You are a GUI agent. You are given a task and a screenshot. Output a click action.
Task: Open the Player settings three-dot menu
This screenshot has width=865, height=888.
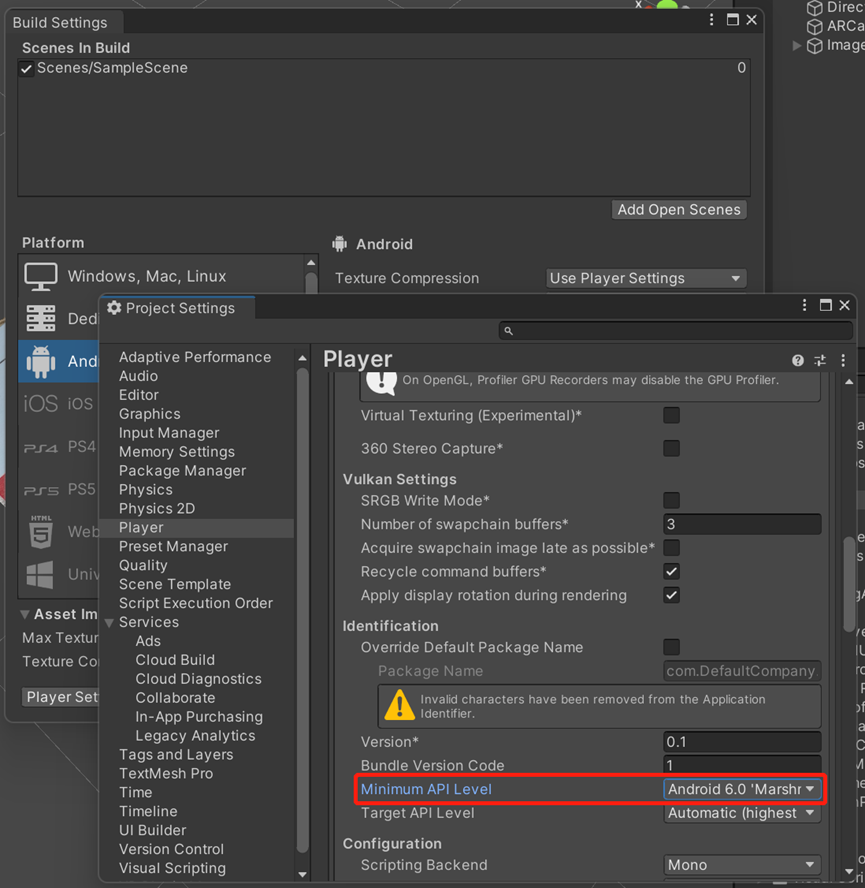pyautogui.click(x=843, y=360)
